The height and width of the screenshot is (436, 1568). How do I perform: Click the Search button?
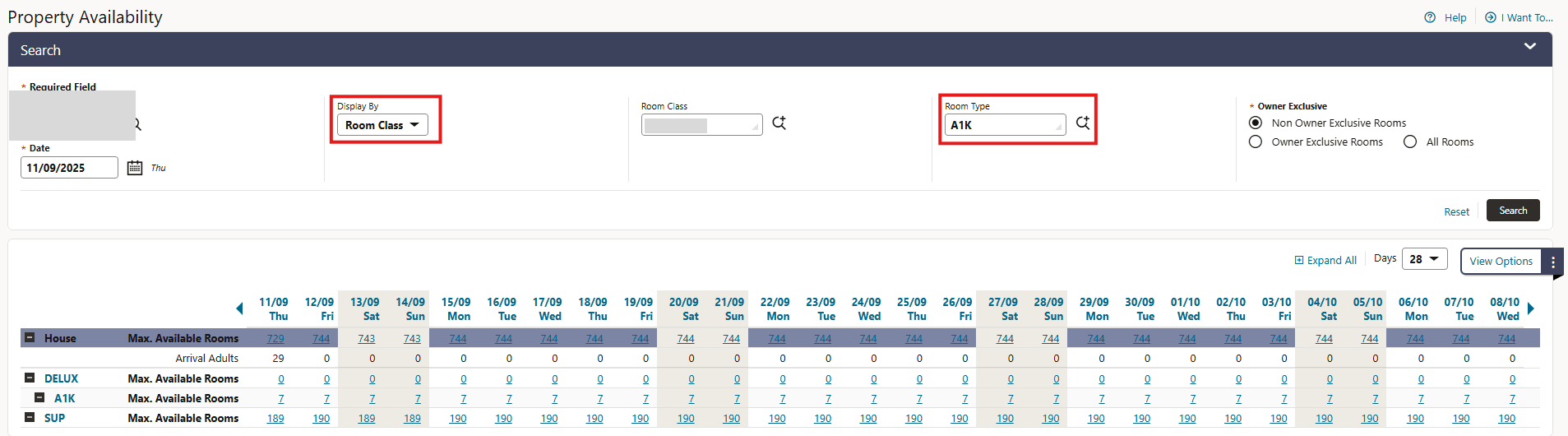click(1513, 211)
